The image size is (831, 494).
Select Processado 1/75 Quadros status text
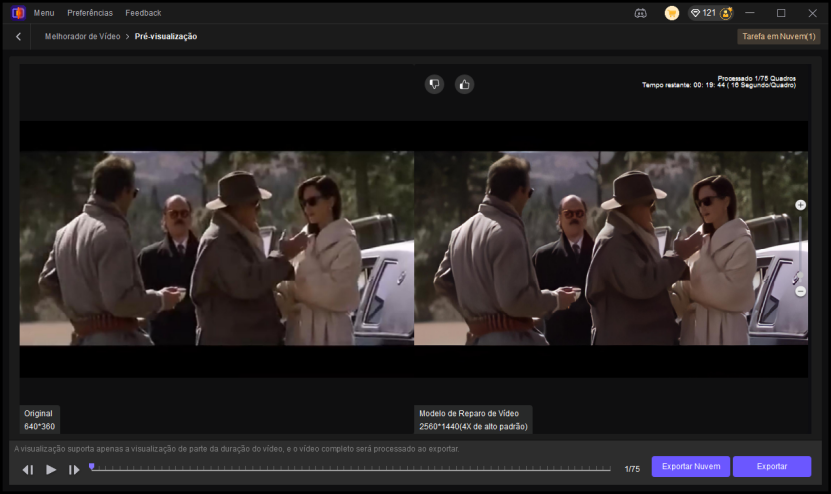(756, 78)
